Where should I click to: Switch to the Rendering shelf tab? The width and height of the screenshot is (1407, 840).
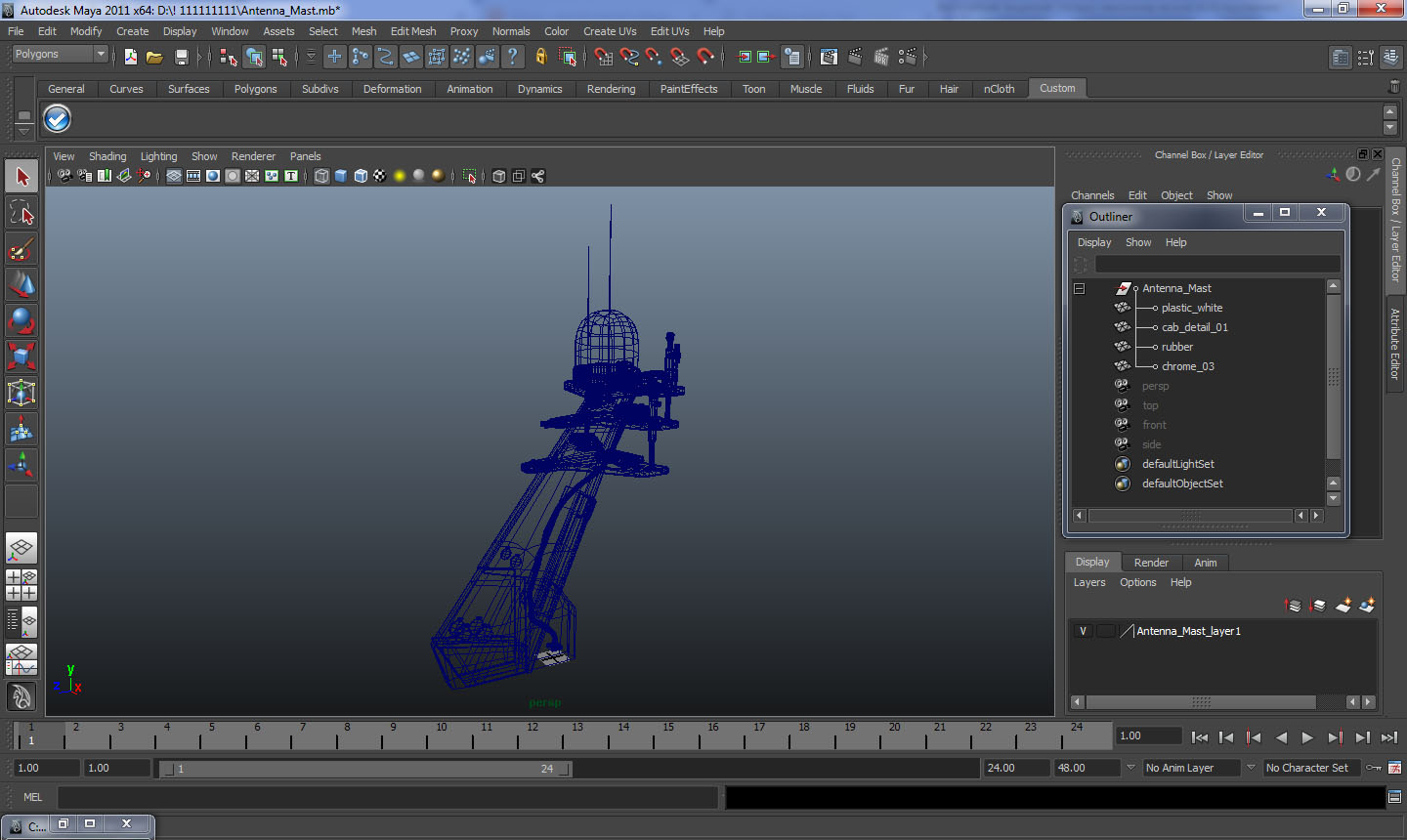611,89
